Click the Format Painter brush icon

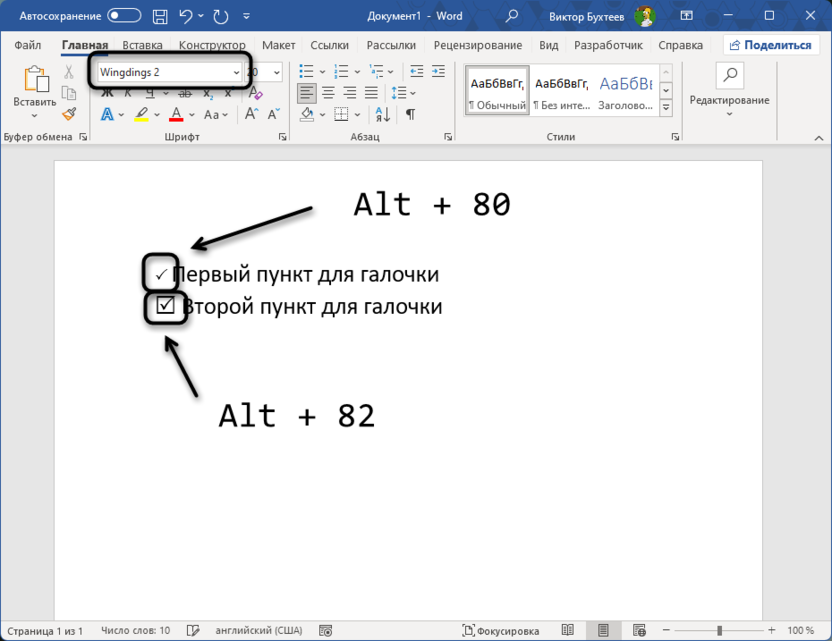tap(68, 114)
